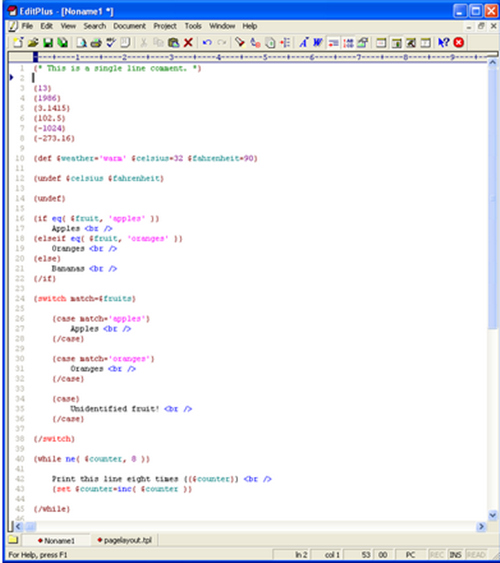Viewport: 500px width, 563px height.
Task: Open the Project menu
Action: (165, 26)
